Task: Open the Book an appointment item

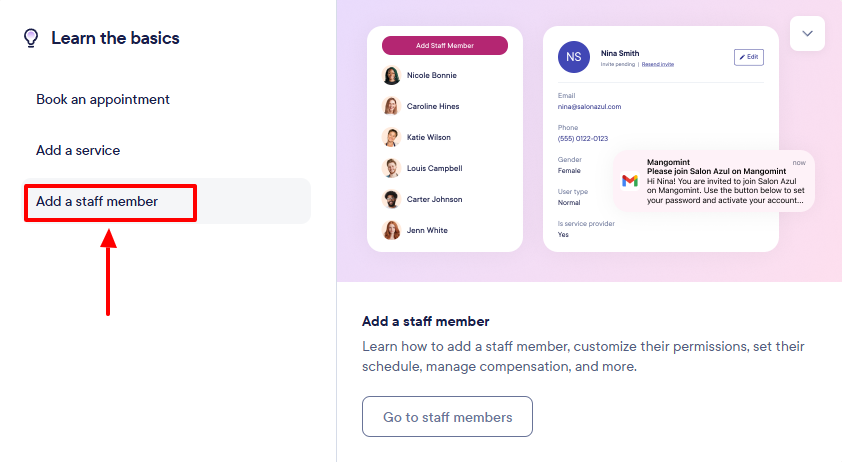Action: (103, 99)
